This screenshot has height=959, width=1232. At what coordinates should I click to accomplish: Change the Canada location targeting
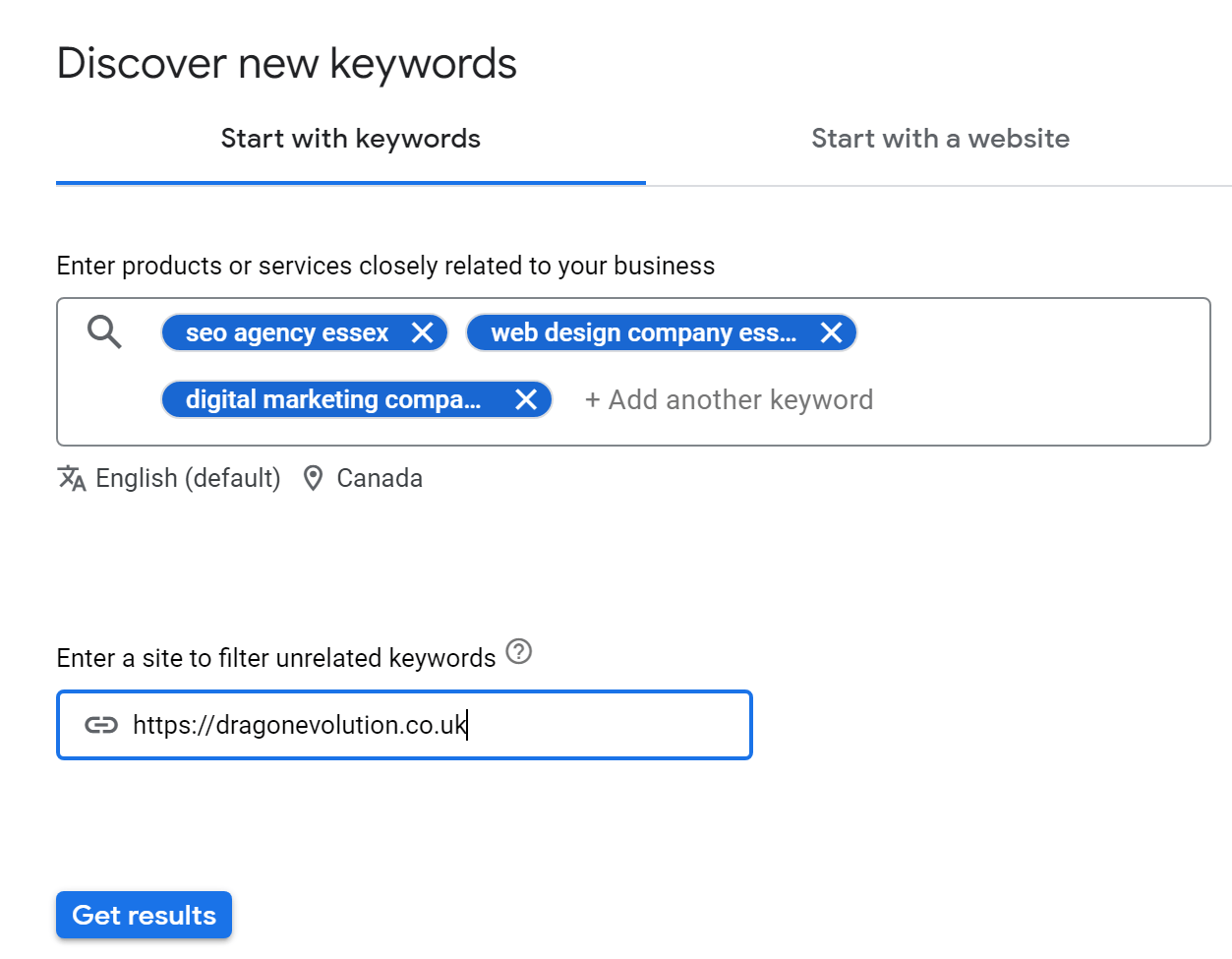click(x=380, y=478)
